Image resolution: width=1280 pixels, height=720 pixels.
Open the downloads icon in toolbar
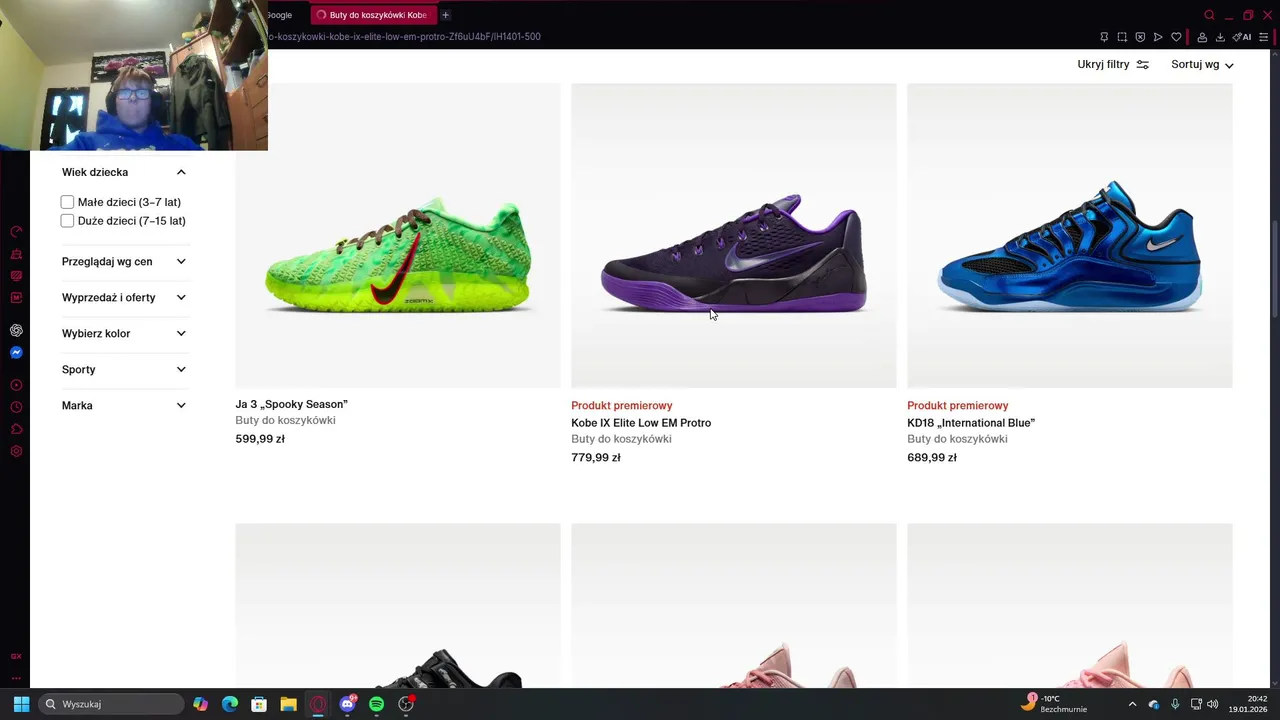coord(1220,37)
